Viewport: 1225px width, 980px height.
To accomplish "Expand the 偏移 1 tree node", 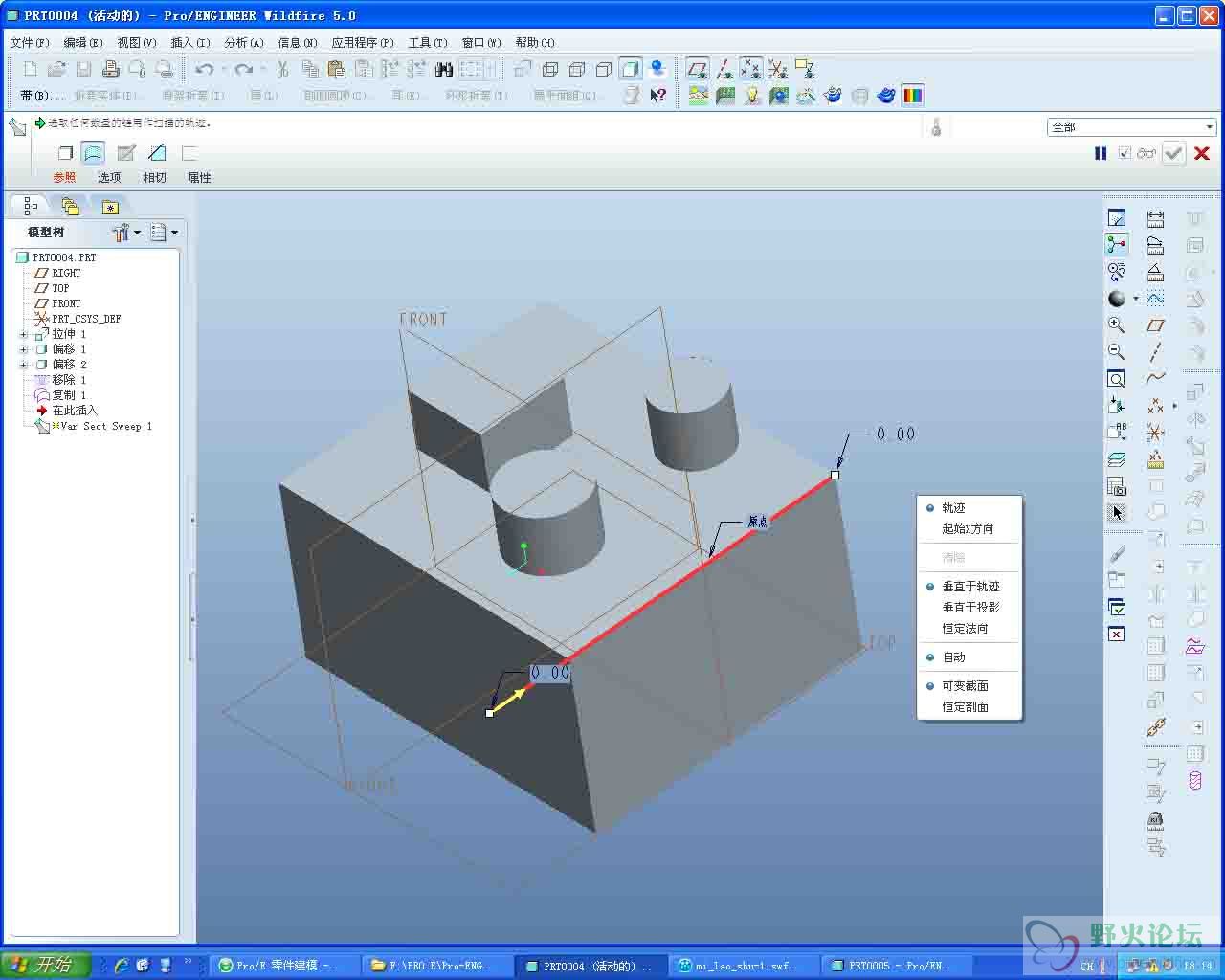I will (24, 349).
